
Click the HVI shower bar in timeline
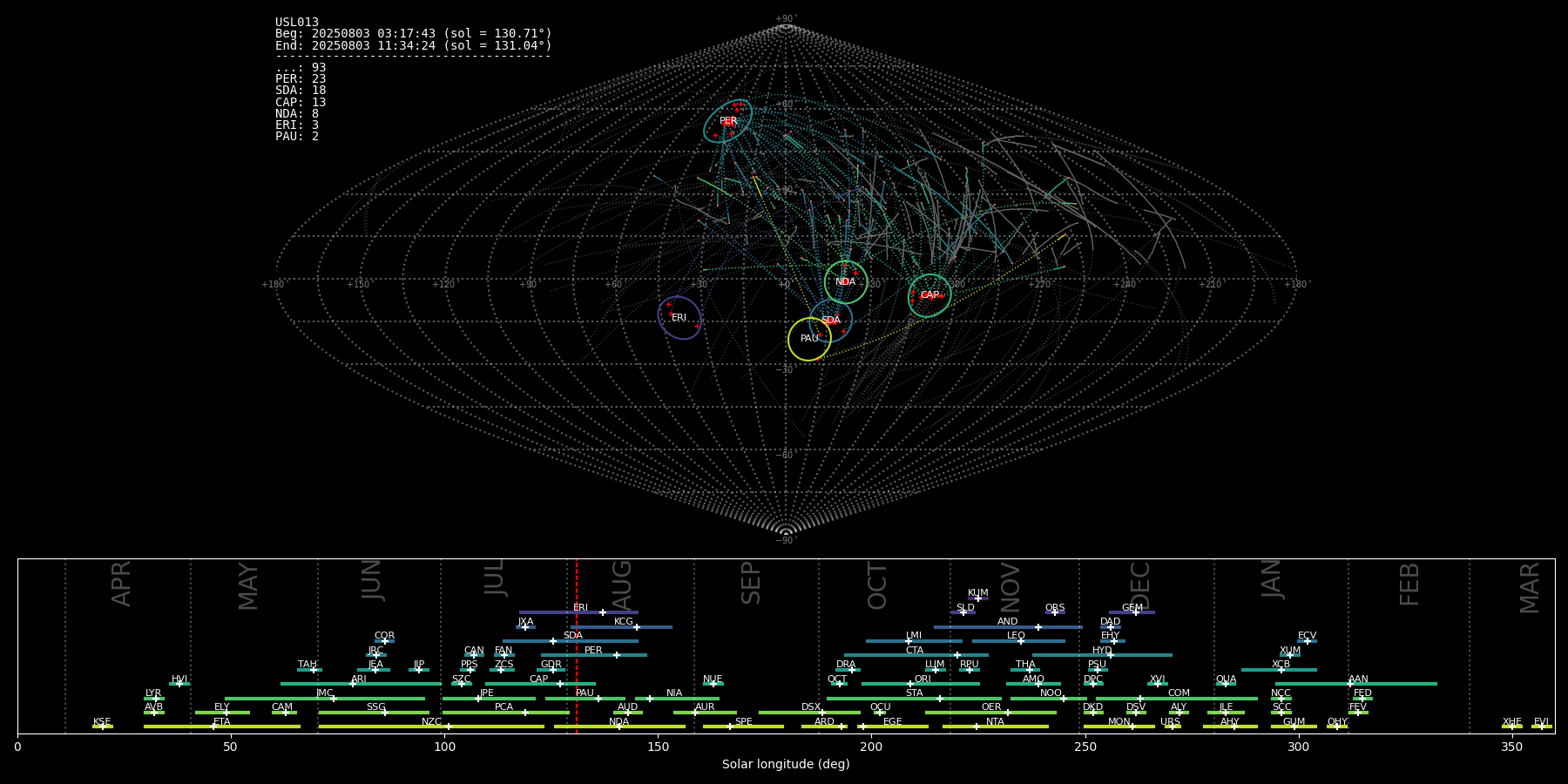(179, 684)
